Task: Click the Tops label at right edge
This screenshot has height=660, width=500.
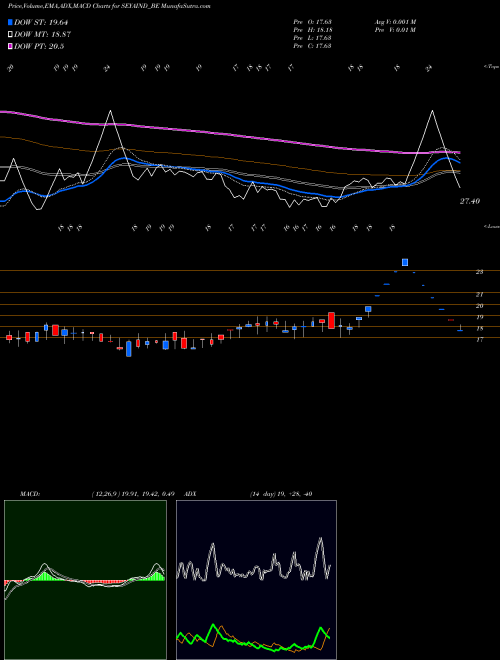Action: click(x=492, y=67)
